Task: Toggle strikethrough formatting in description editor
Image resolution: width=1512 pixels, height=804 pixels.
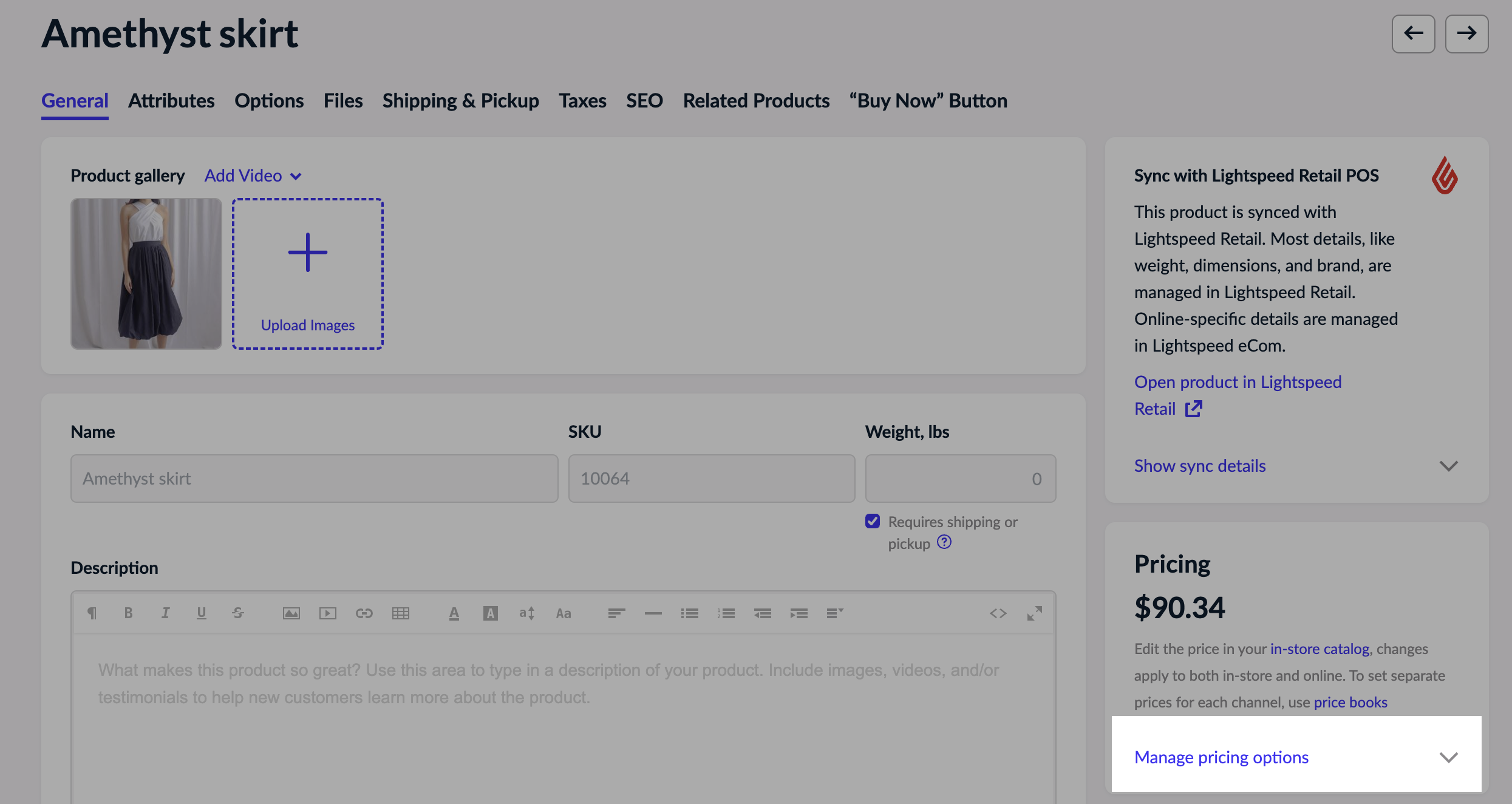Action: [237, 613]
